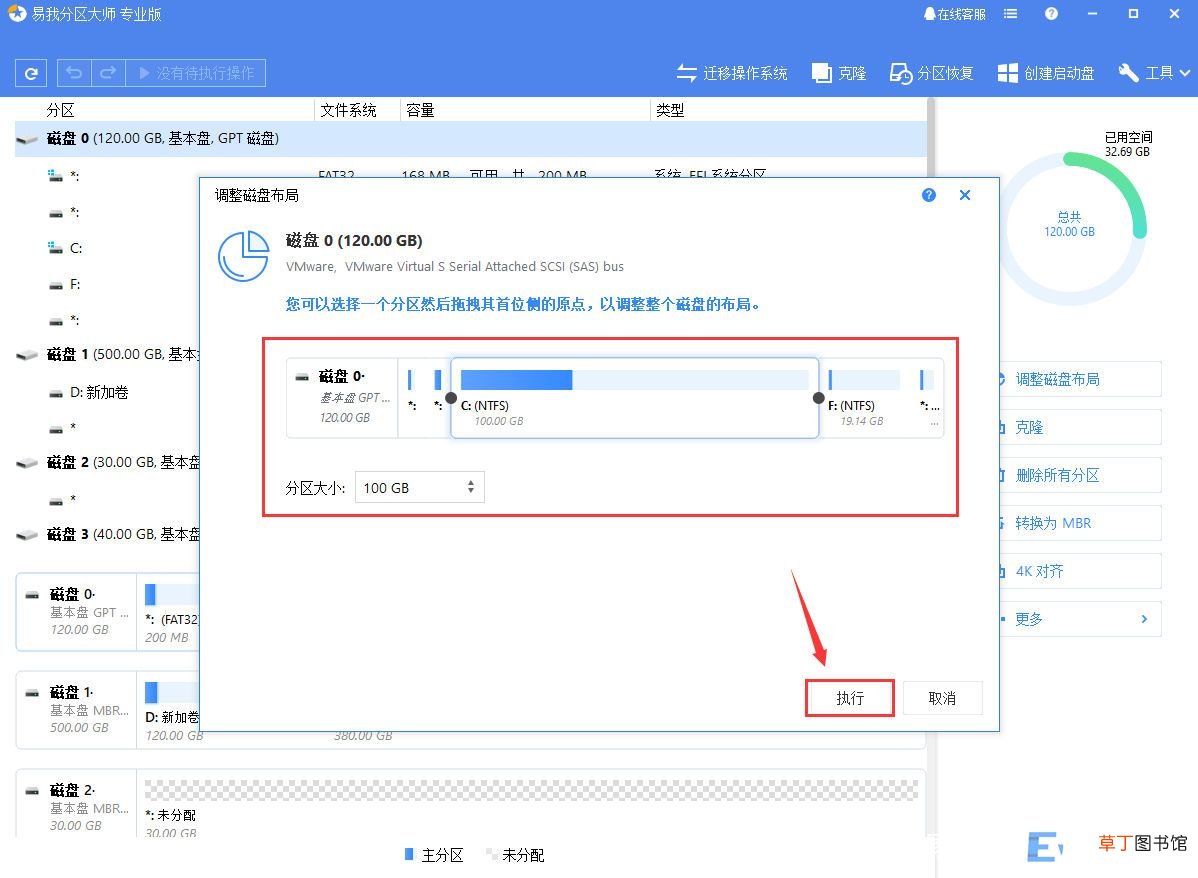Expand 更多 options
1198x878 pixels.
click(x=1080, y=619)
